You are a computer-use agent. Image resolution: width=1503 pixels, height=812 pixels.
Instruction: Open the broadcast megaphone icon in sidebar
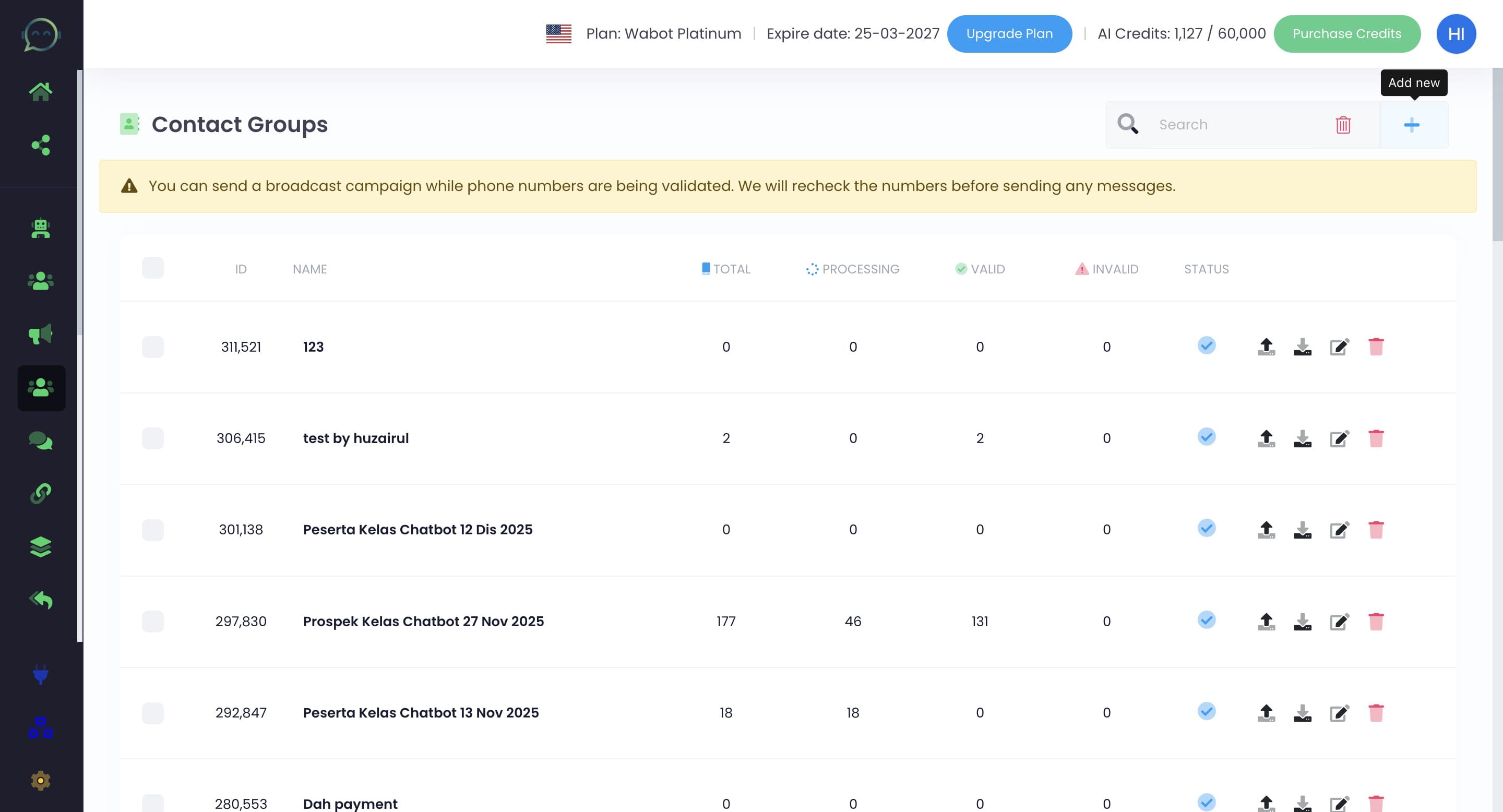pos(40,335)
